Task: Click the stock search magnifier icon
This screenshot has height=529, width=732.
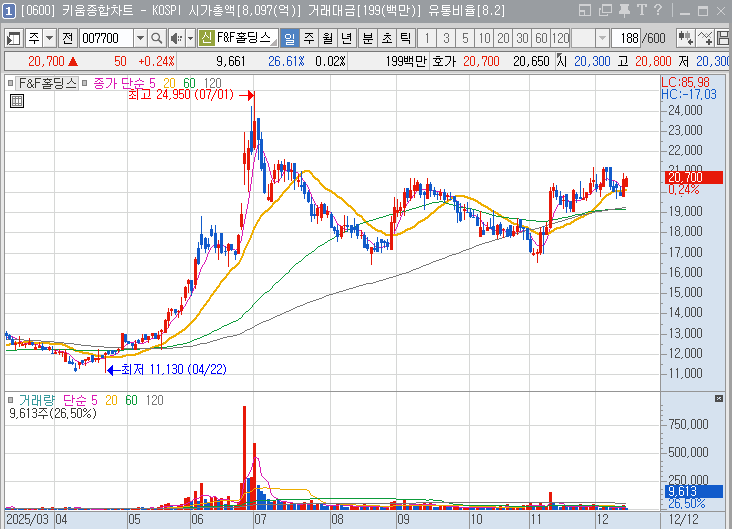Action: tap(158, 38)
